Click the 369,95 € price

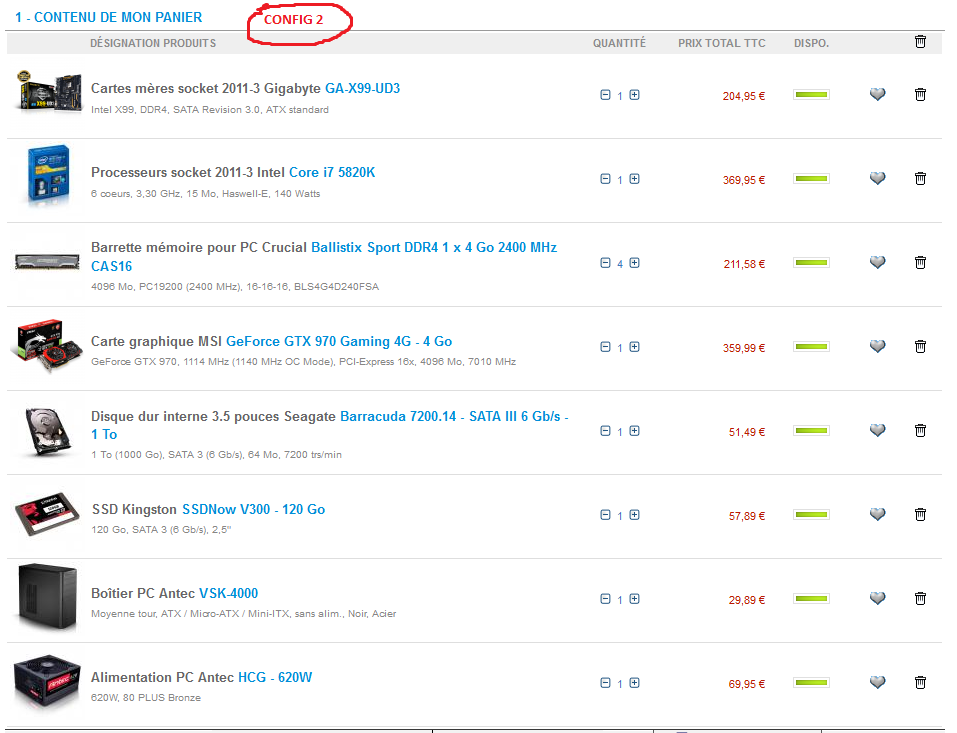click(x=743, y=180)
